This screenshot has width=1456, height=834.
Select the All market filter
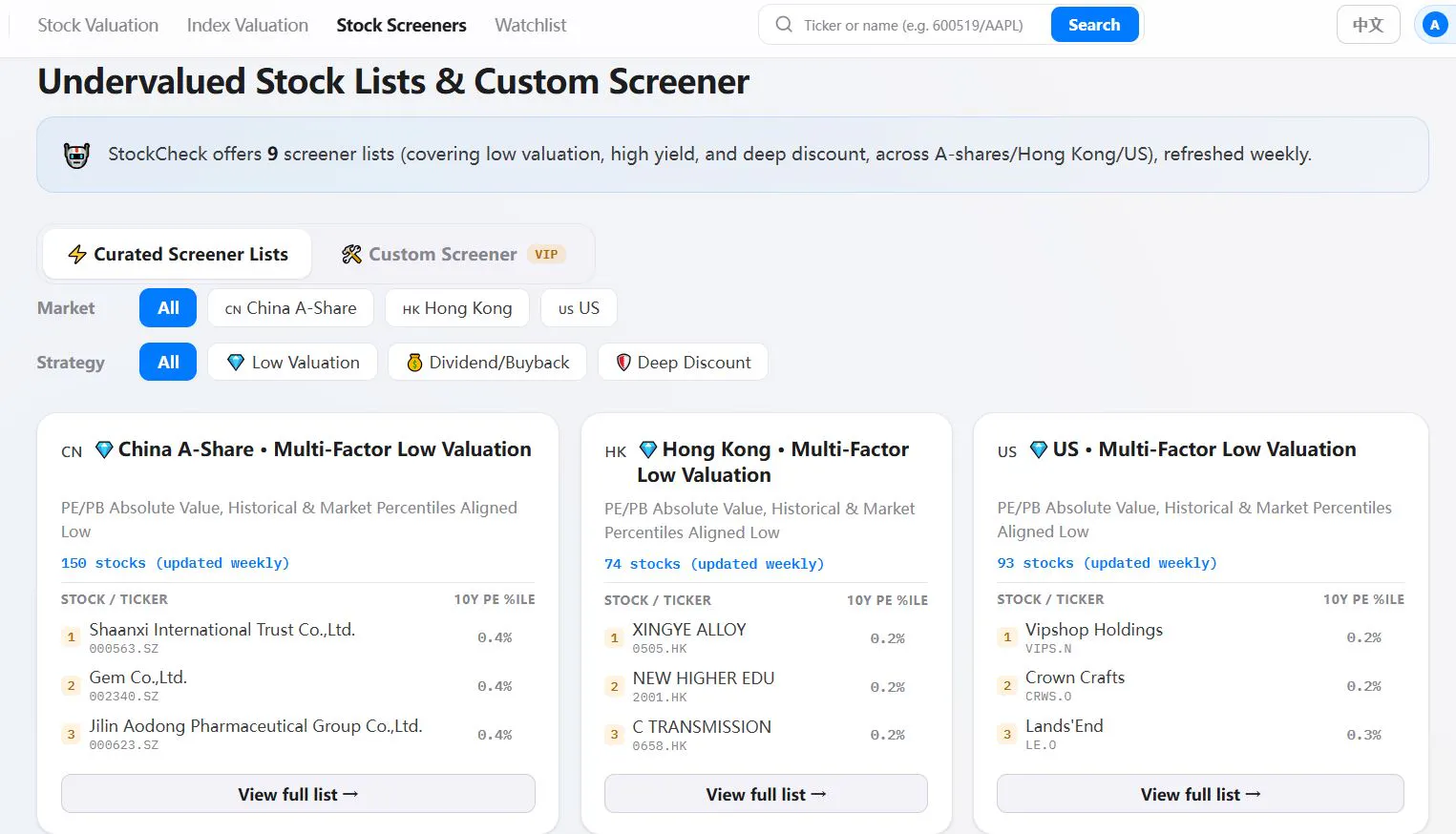[x=168, y=308]
